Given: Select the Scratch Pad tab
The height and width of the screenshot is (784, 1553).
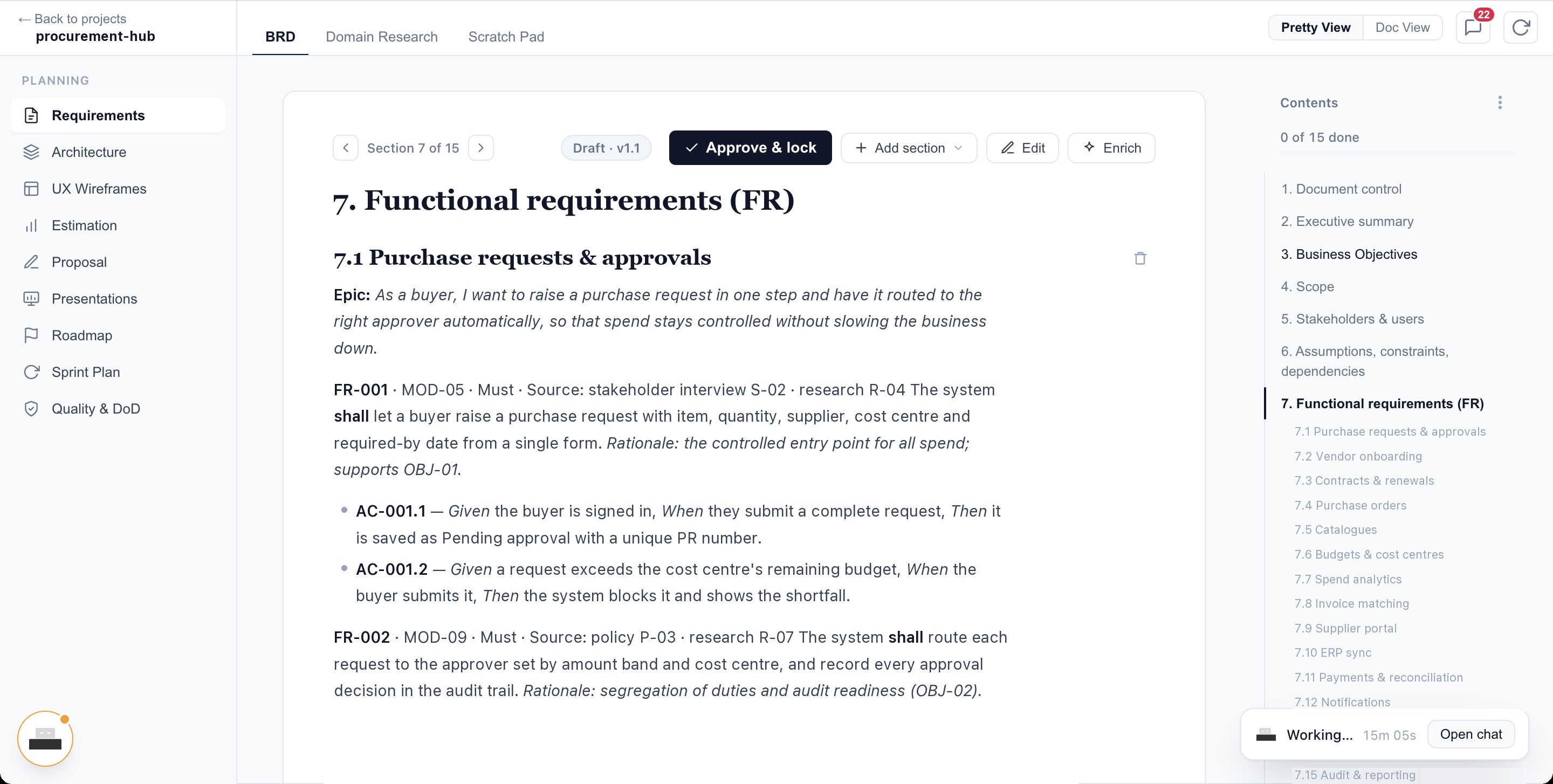Looking at the screenshot, I should (x=506, y=37).
